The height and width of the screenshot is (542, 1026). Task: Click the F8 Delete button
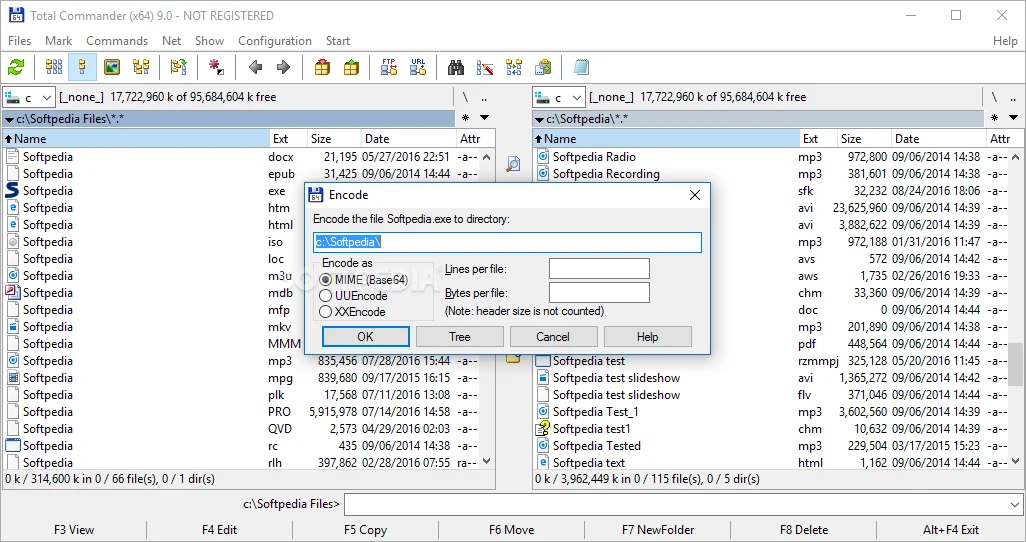pyautogui.click(x=804, y=530)
